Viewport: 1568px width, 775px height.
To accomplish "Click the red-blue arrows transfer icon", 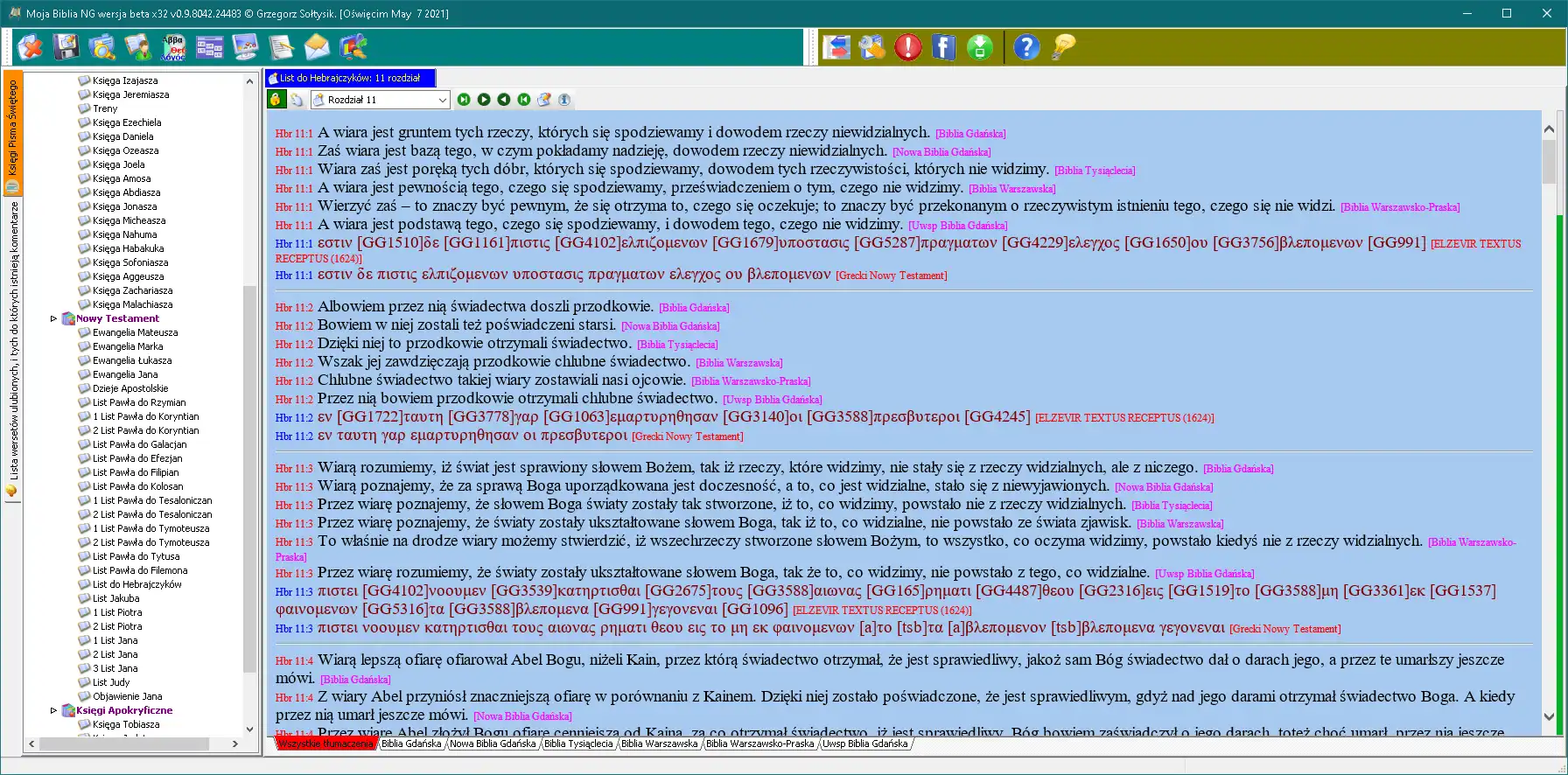I will pos(836,46).
